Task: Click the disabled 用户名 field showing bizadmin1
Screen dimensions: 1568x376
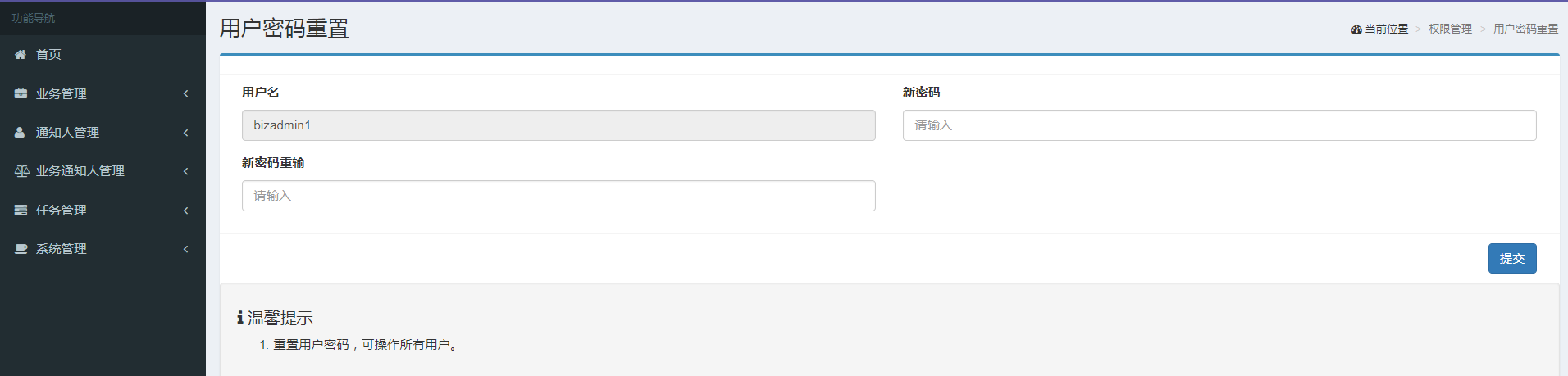Action: pos(558,125)
